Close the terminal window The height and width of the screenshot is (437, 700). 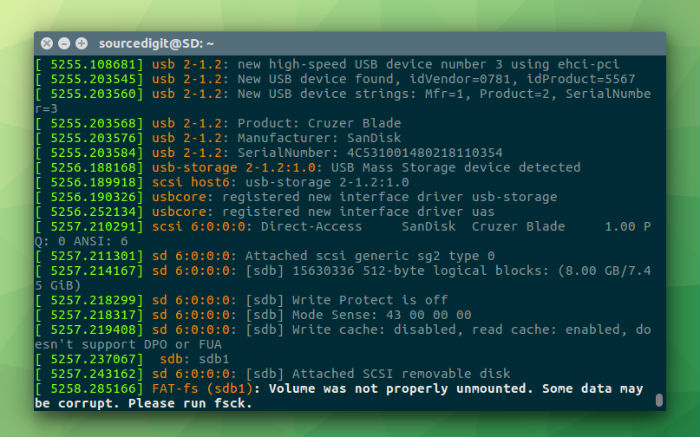coord(47,43)
